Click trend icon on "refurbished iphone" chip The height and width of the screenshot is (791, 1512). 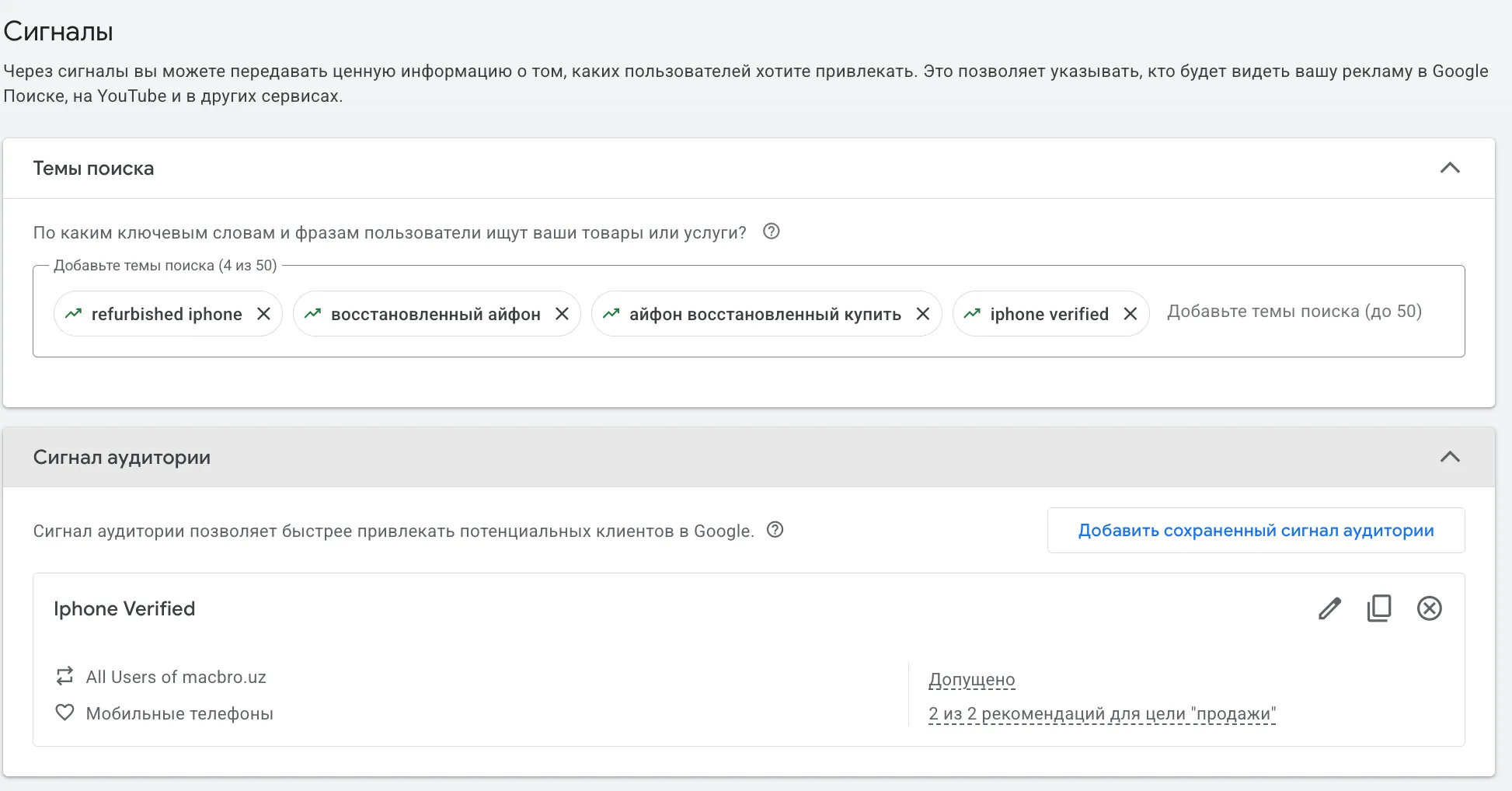click(x=73, y=314)
